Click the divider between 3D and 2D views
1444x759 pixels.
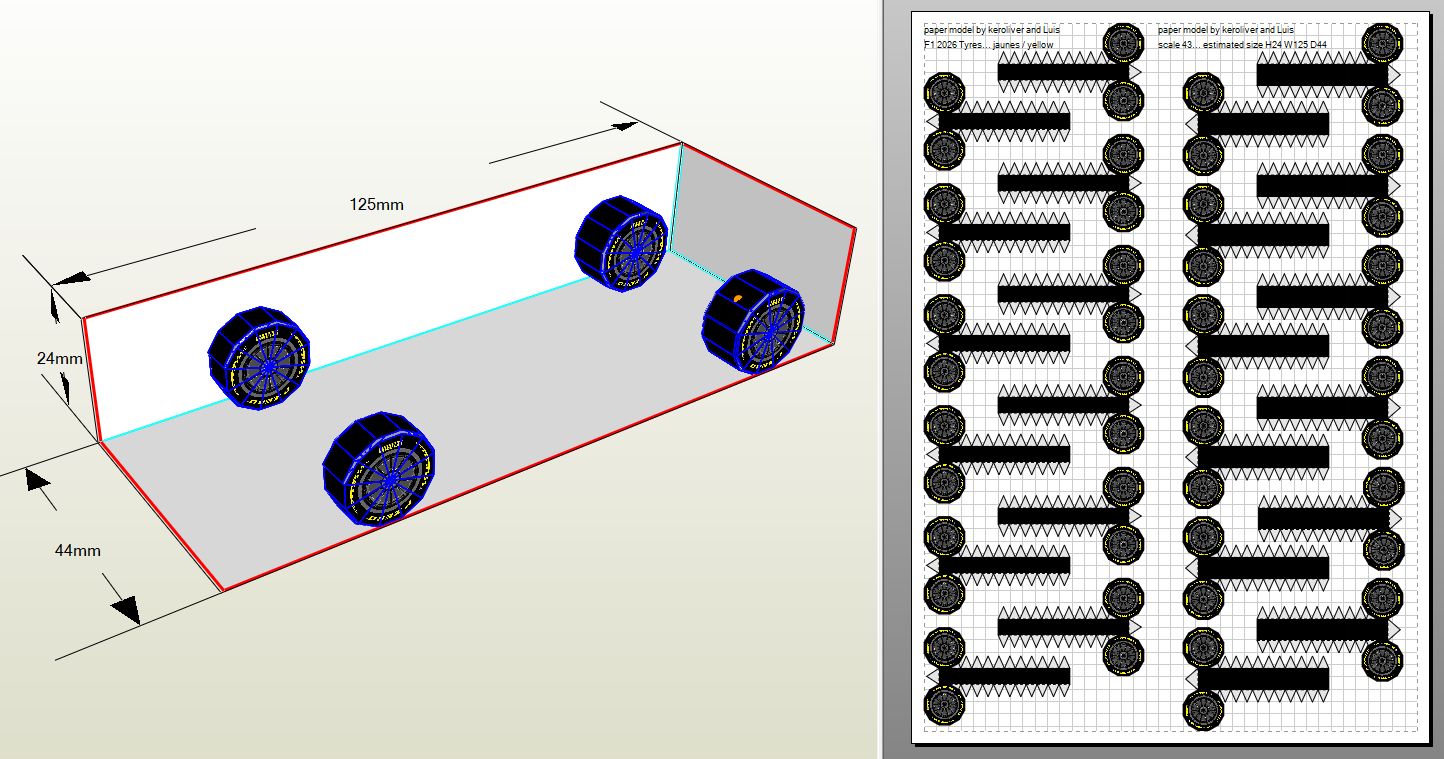coord(878,380)
